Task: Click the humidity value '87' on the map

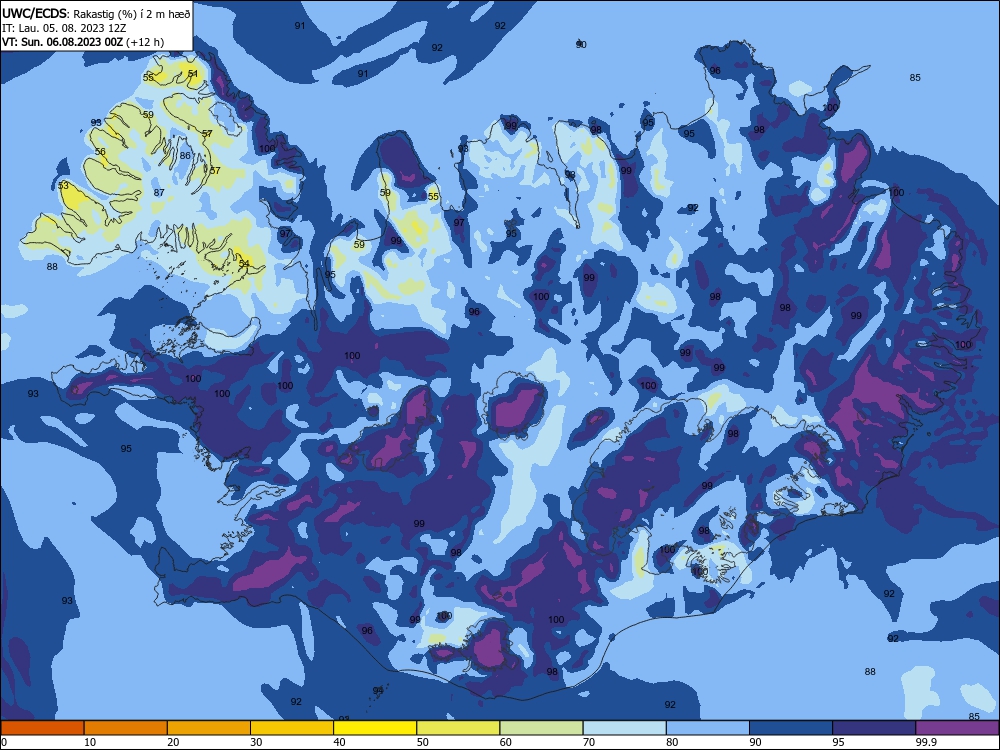Action: coord(159,193)
